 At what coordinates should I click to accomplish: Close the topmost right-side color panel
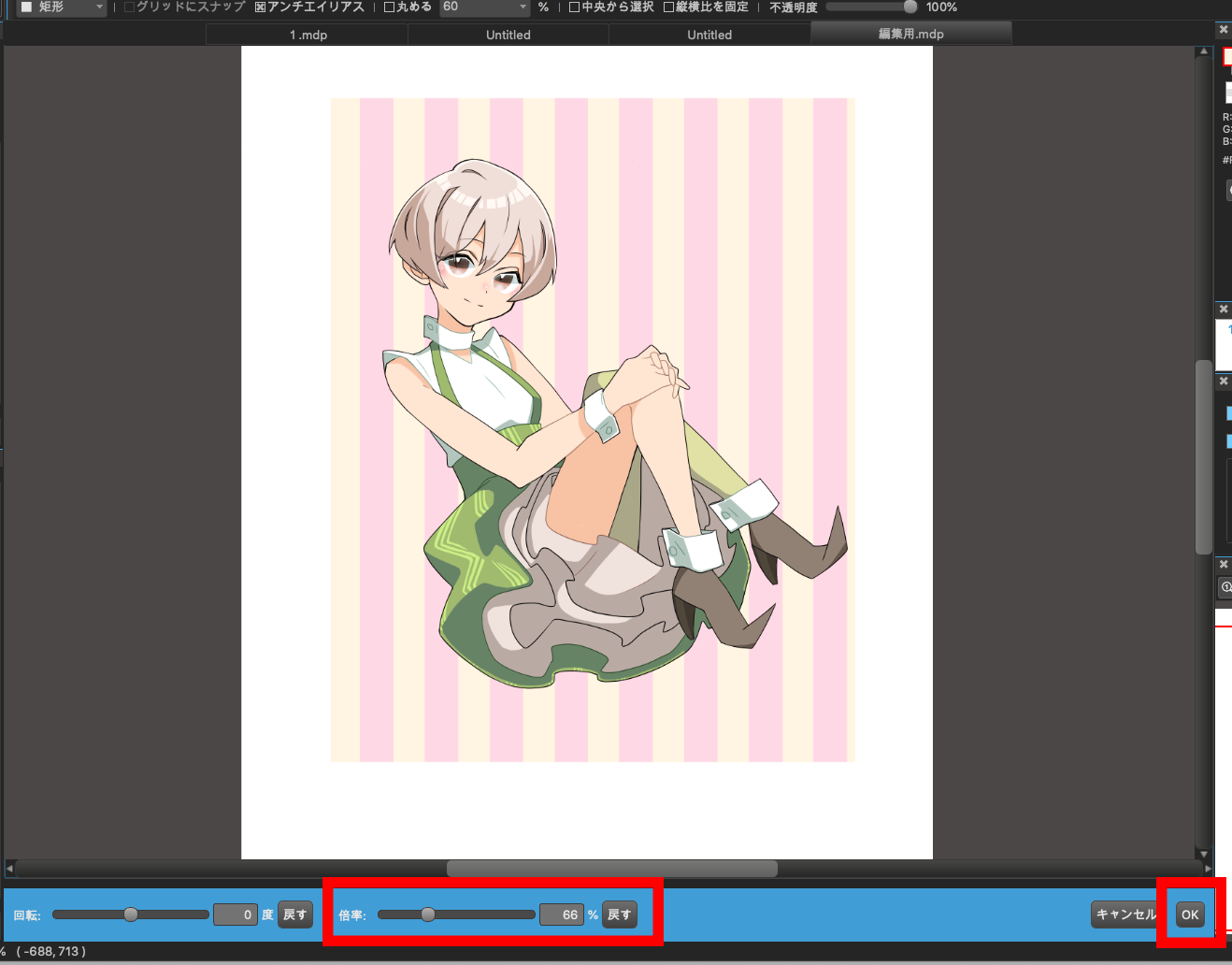(x=1224, y=30)
